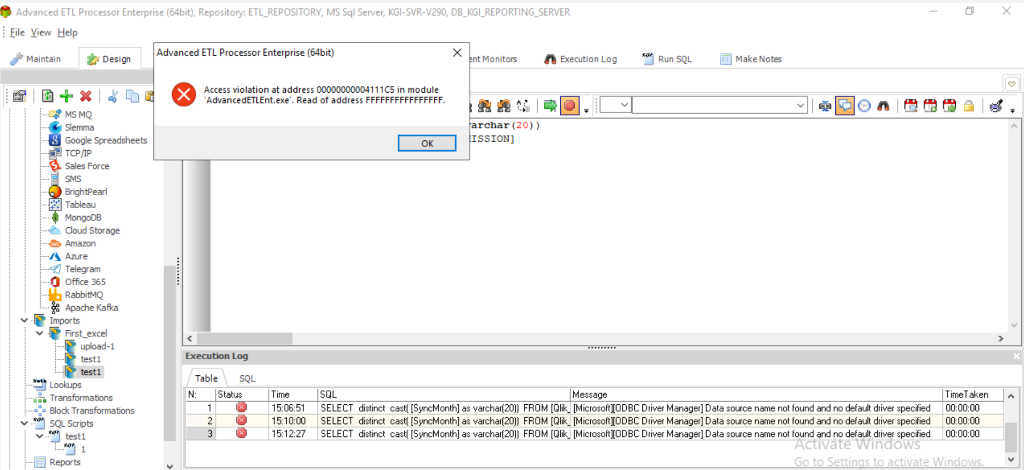Select the upload-1 import item

[x=97, y=346]
